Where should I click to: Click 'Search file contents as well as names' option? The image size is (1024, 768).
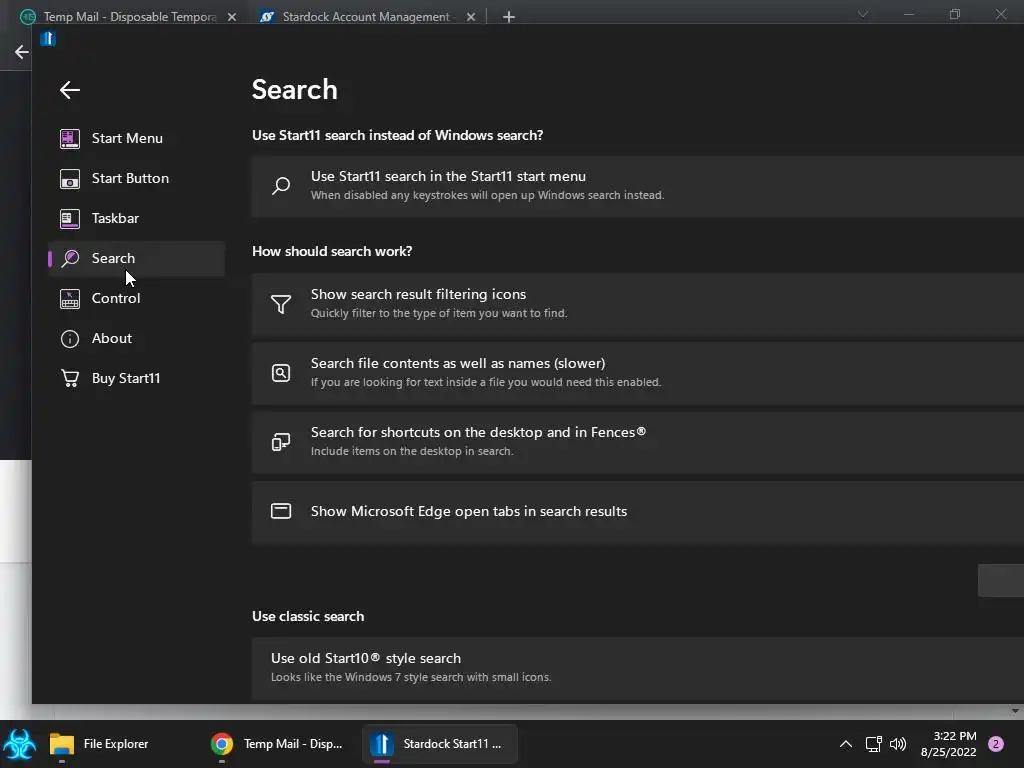[637, 374]
